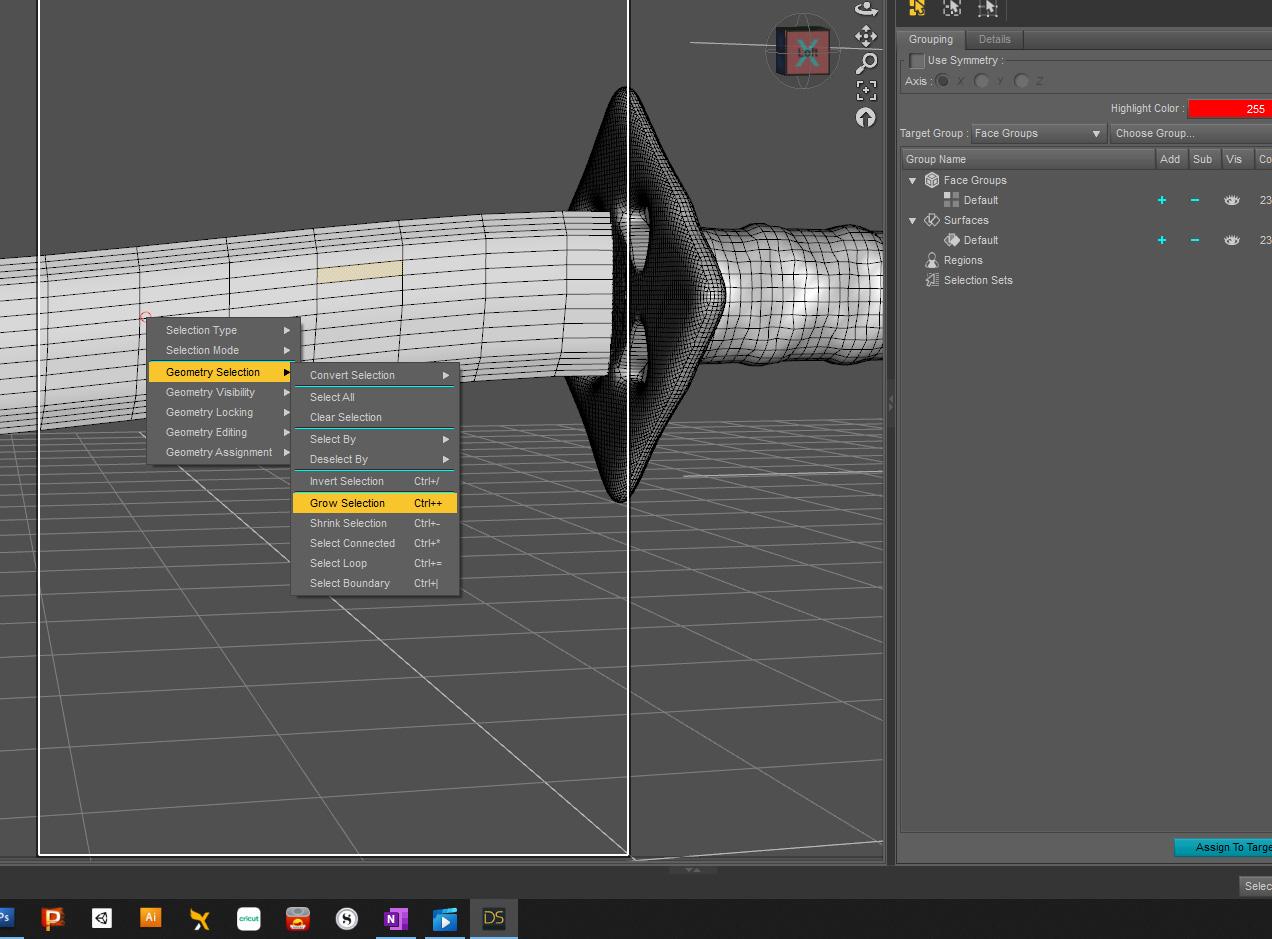Screen dimensions: 1272x939
Task: Expand the Select By submenu
Action: click(375, 439)
